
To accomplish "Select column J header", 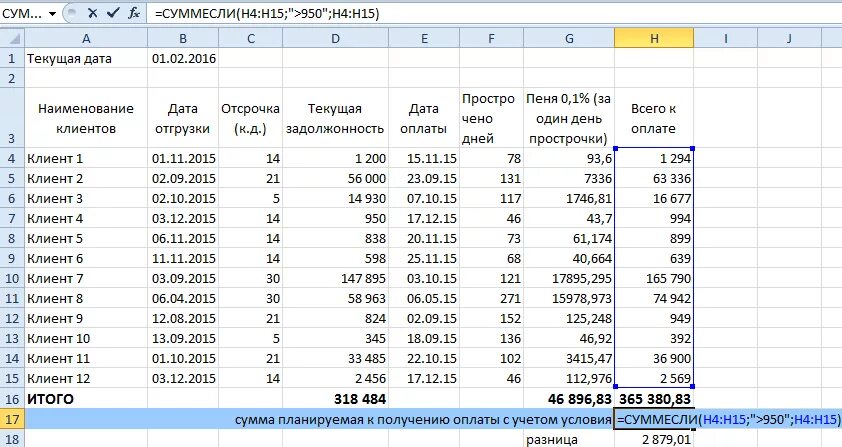I will [x=789, y=39].
